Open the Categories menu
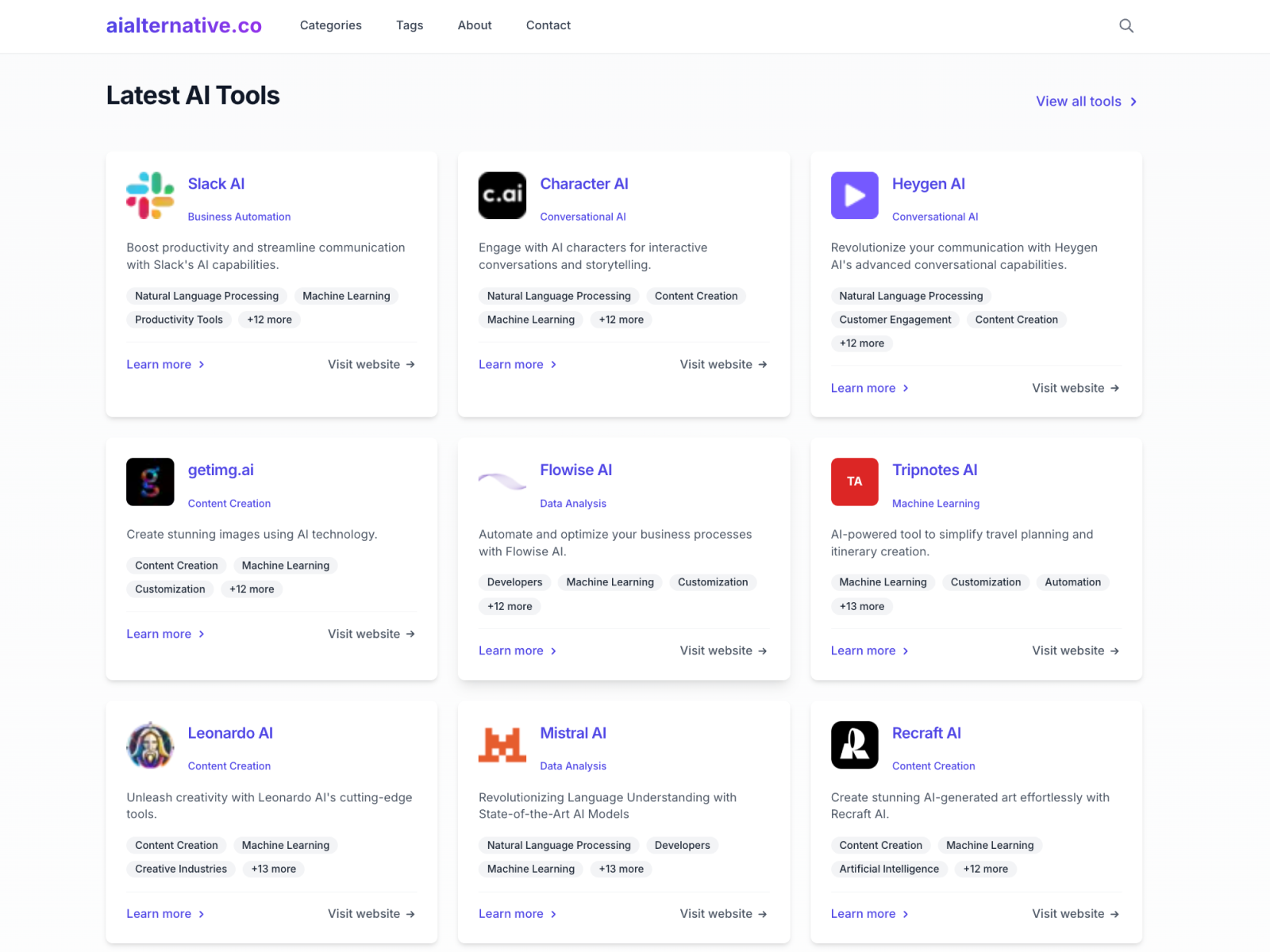1270x952 pixels. point(330,25)
